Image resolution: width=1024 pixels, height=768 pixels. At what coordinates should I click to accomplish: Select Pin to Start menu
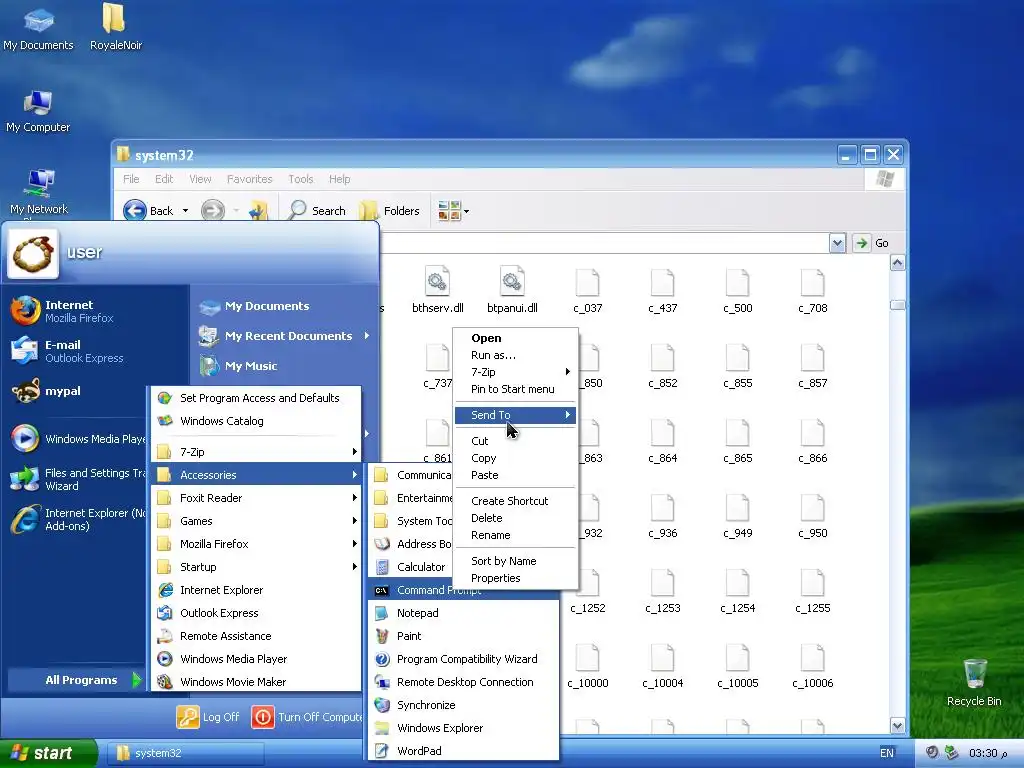tap(515, 389)
